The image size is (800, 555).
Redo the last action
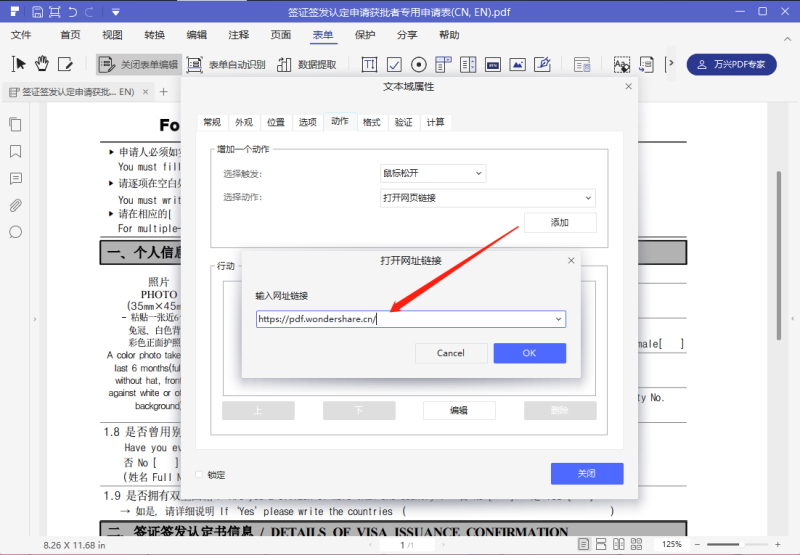(90, 12)
